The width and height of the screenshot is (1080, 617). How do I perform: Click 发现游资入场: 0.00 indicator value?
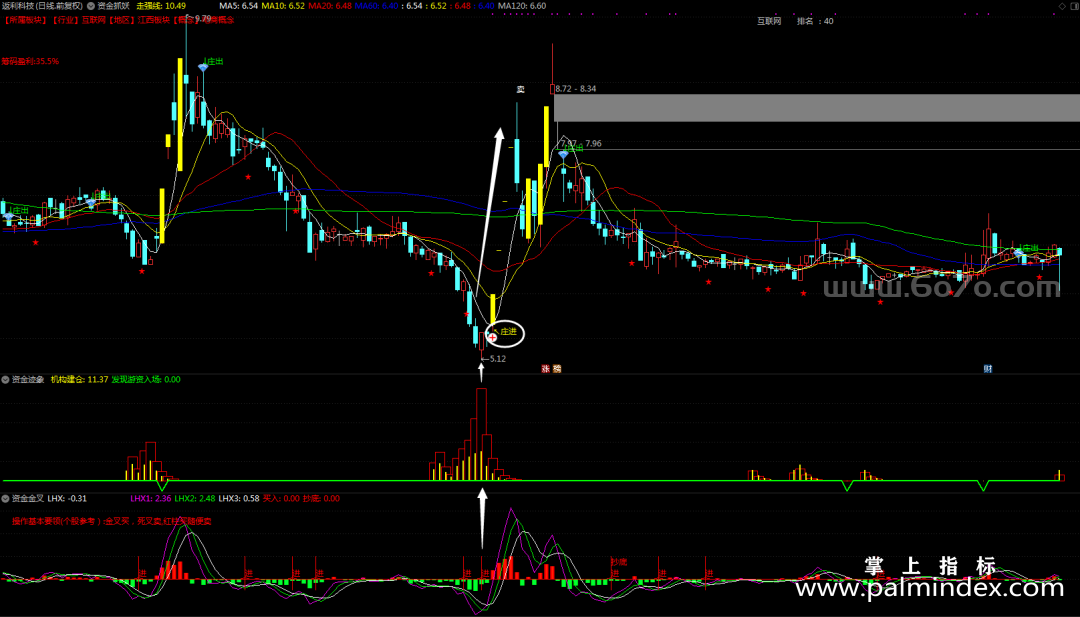[x=146, y=379]
